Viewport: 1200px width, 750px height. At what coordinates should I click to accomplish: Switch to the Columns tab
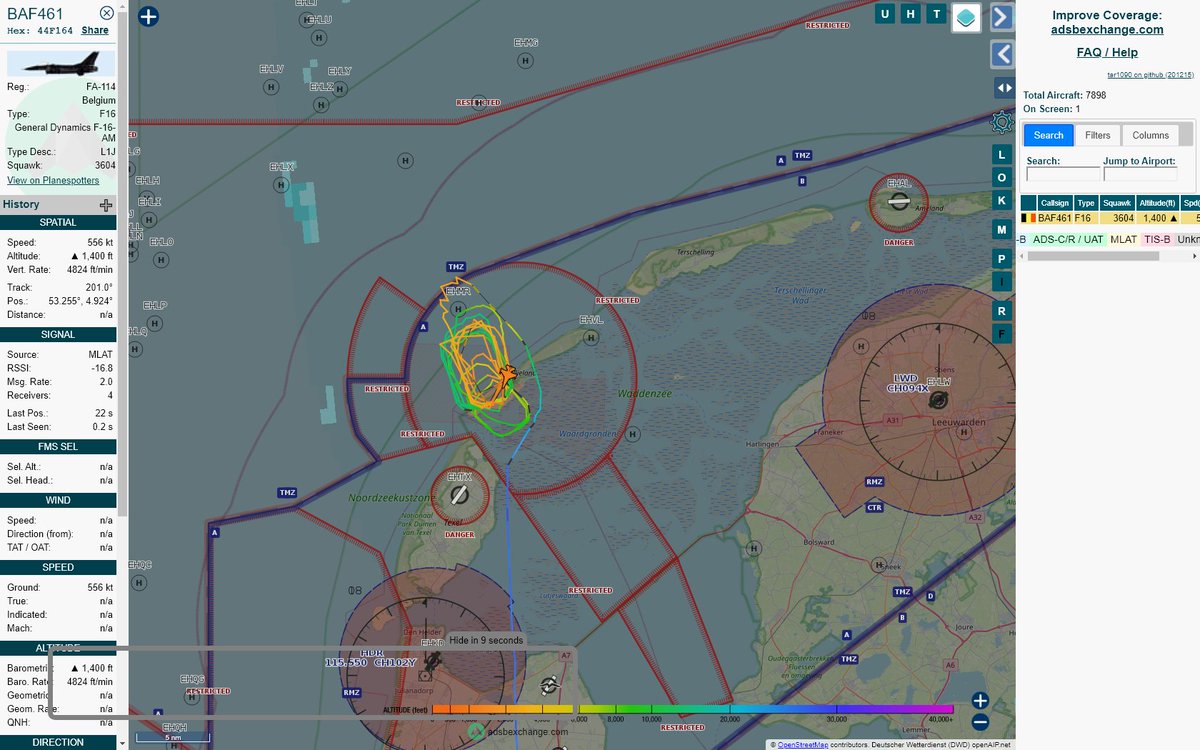pyautogui.click(x=1150, y=135)
